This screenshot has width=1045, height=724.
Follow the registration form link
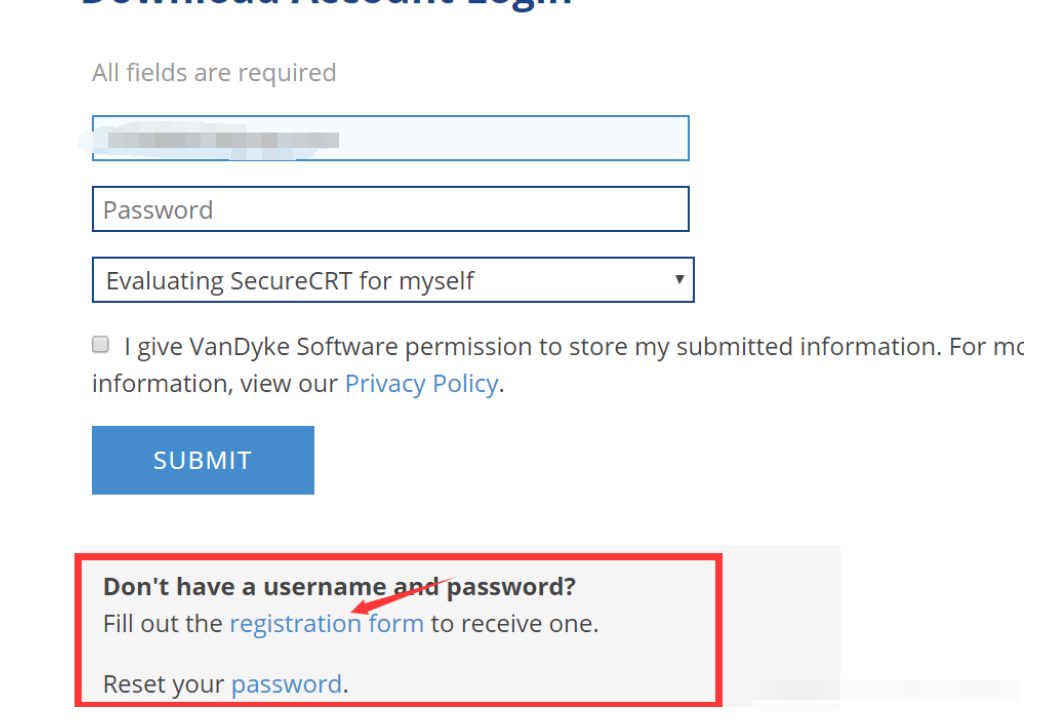point(326,624)
